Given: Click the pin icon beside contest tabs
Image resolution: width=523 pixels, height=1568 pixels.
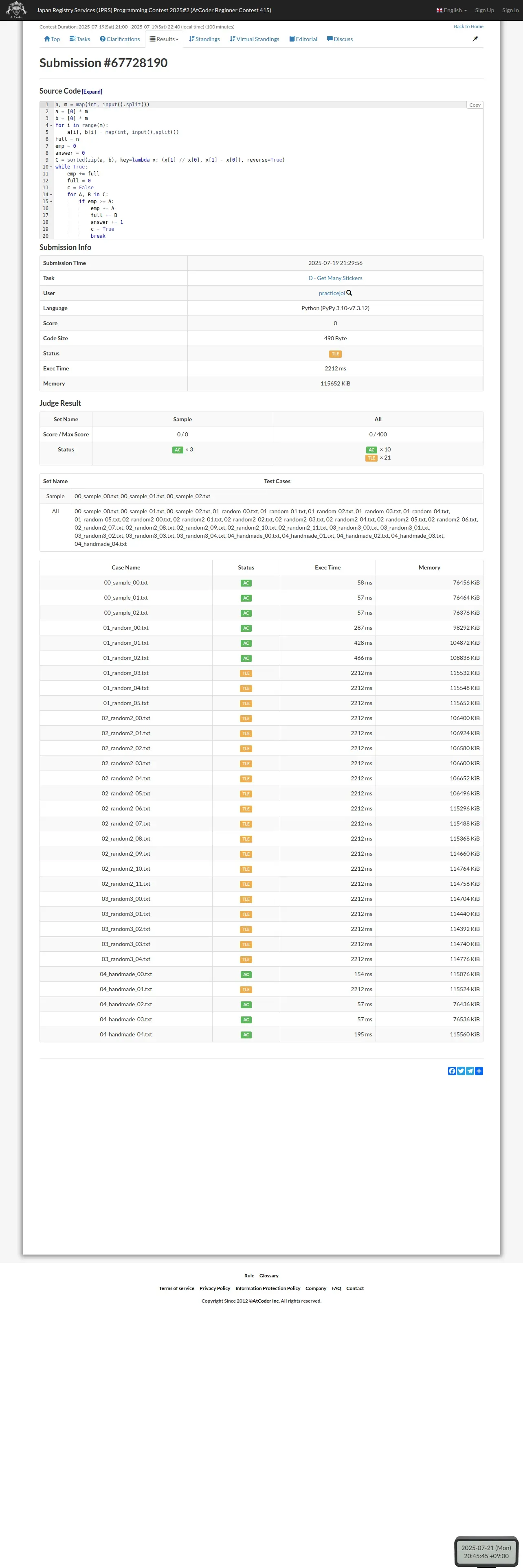Looking at the screenshot, I should point(475,38).
